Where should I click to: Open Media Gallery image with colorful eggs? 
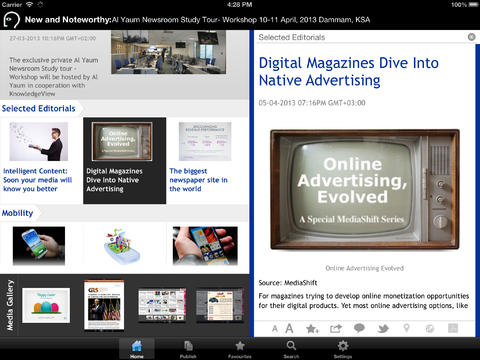(x=46, y=305)
